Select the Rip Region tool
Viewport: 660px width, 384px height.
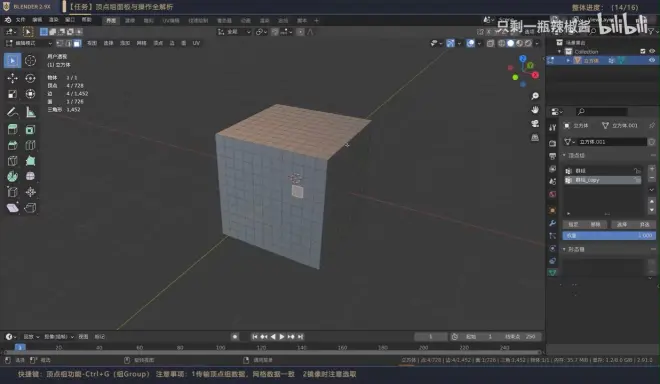coord(30,208)
